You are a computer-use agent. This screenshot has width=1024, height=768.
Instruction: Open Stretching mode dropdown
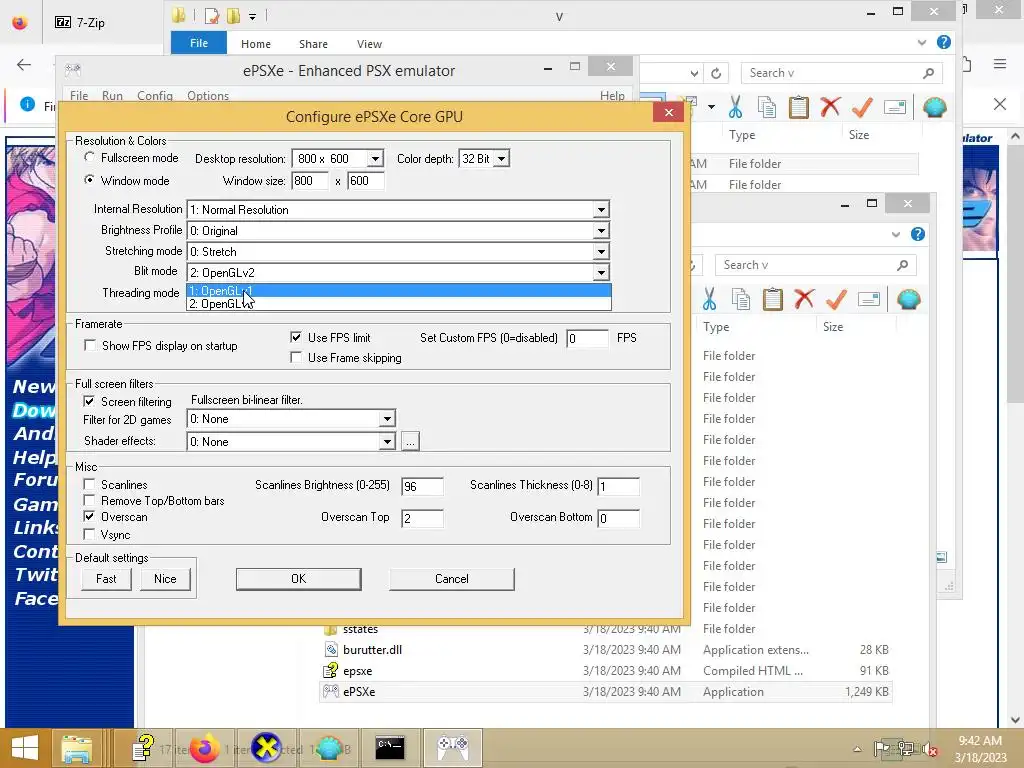tap(601, 251)
